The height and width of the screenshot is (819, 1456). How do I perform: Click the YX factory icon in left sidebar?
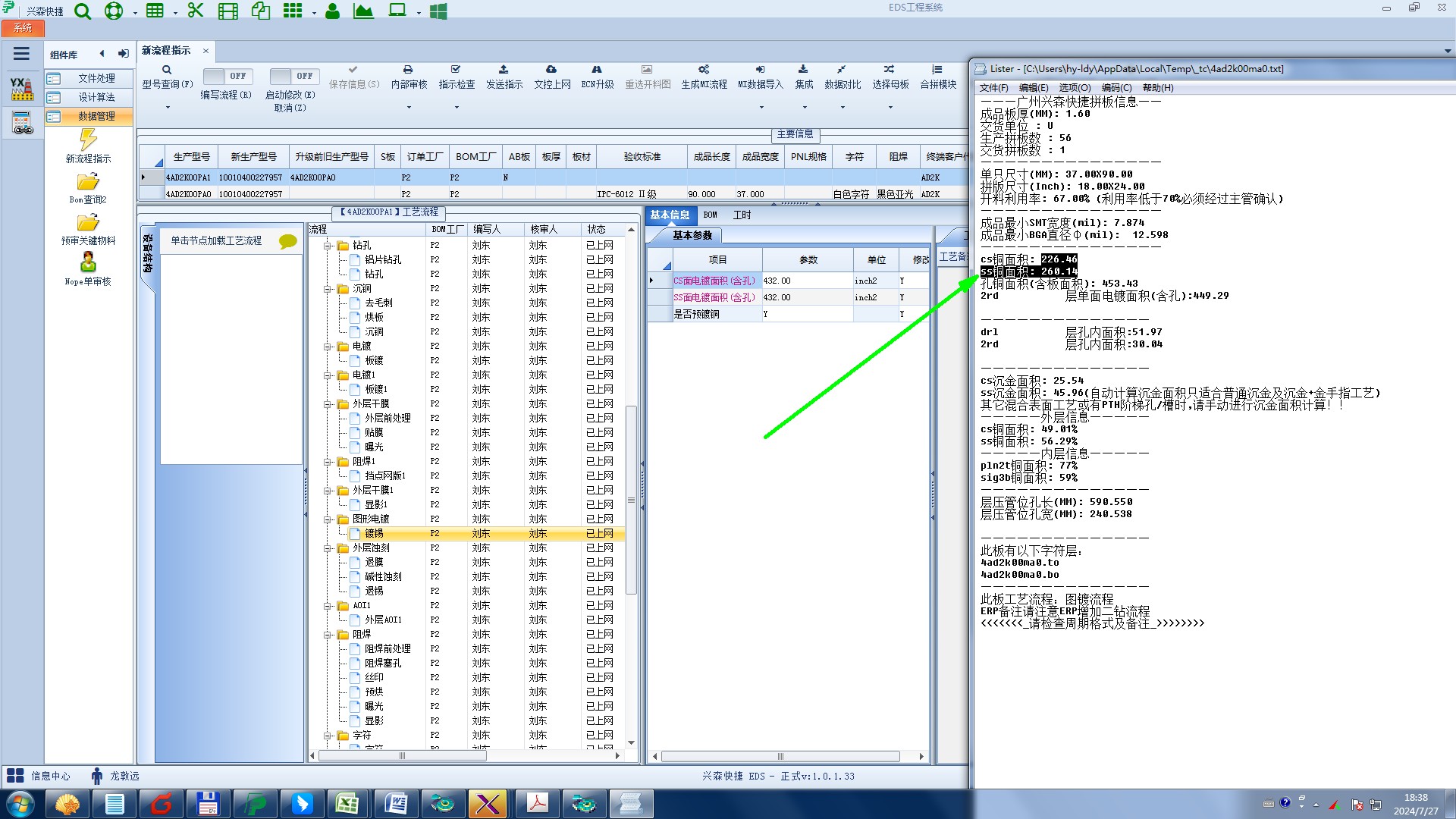tap(22, 89)
